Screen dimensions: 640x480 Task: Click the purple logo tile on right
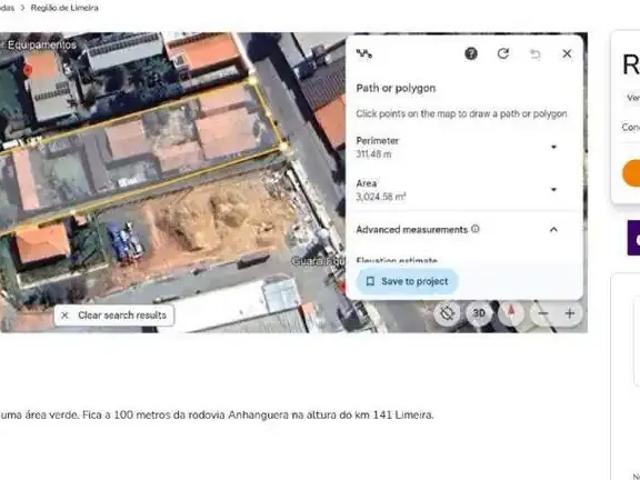click(x=634, y=238)
